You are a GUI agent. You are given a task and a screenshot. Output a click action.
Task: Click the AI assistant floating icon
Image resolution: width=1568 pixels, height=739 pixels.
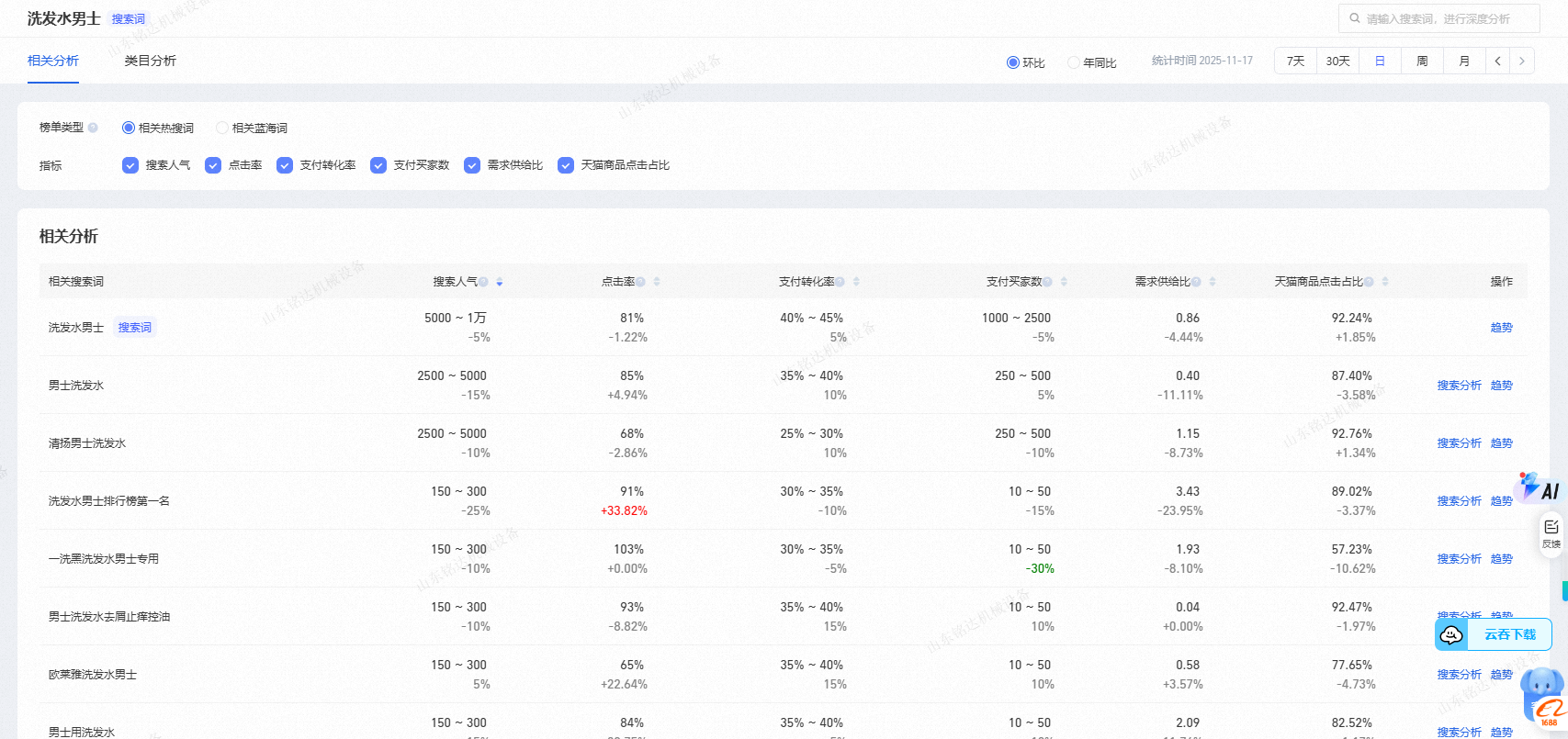(1540, 488)
